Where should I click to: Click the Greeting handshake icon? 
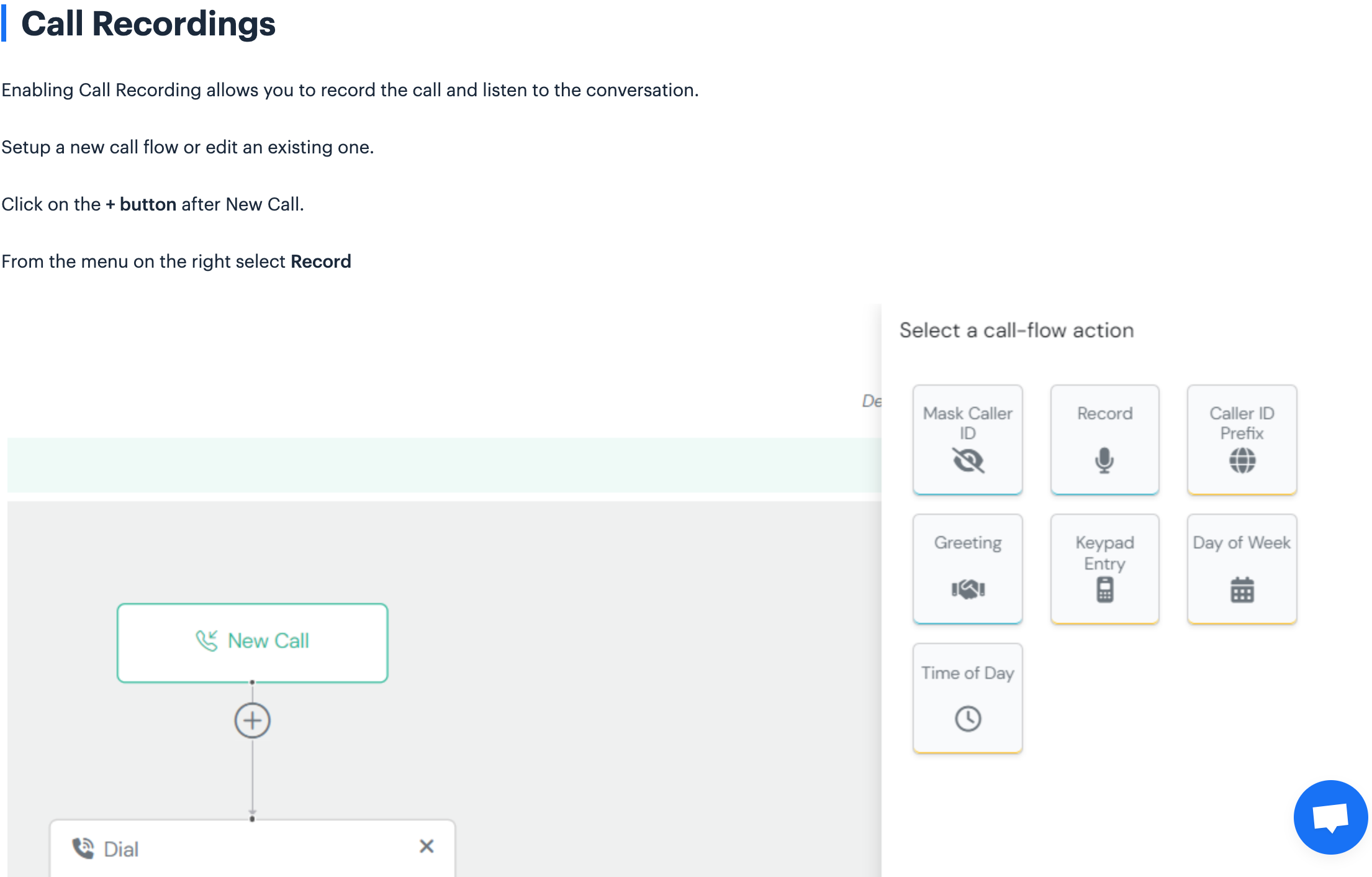pyautogui.click(x=967, y=587)
